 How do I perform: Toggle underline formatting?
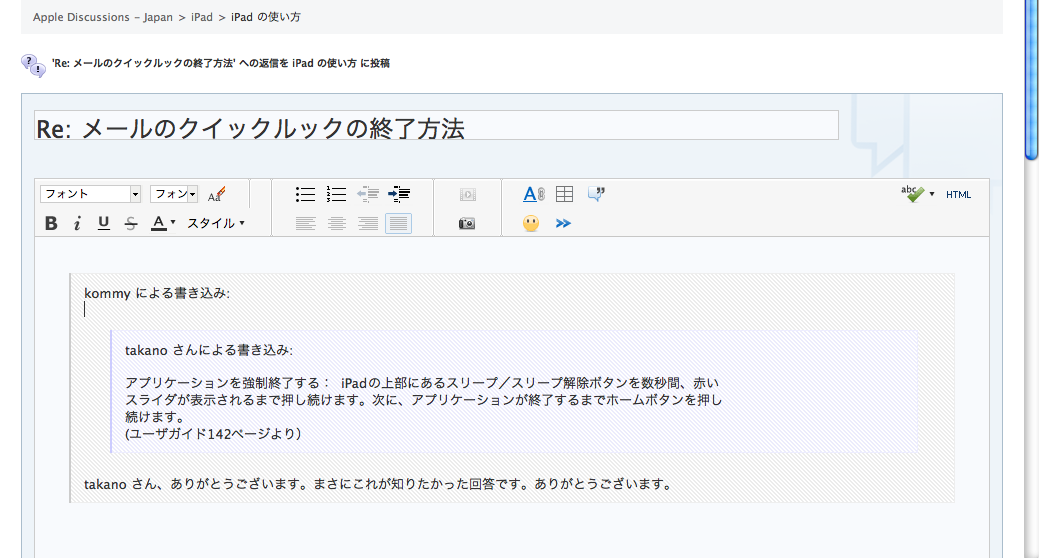(x=103, y=223)
